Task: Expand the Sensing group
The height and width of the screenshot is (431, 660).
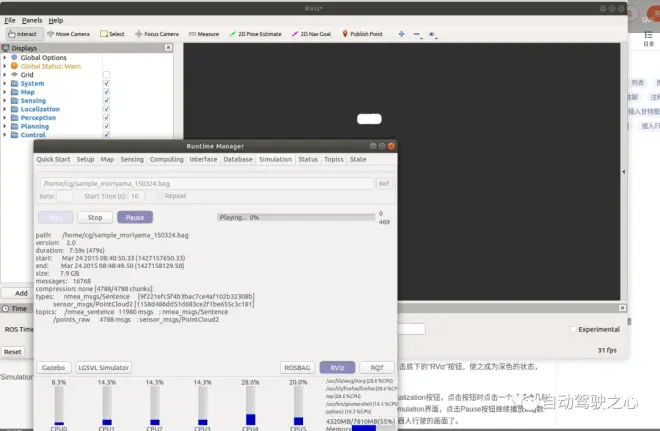Action: 5,100
